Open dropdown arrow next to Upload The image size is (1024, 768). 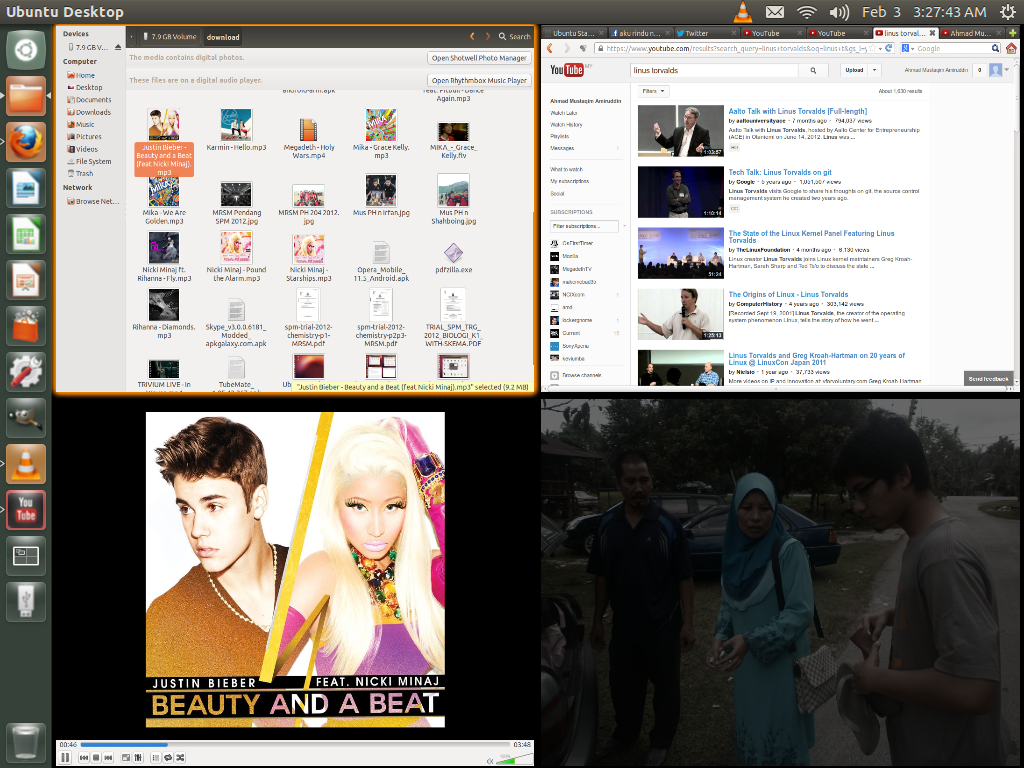(x=874, y=70)
